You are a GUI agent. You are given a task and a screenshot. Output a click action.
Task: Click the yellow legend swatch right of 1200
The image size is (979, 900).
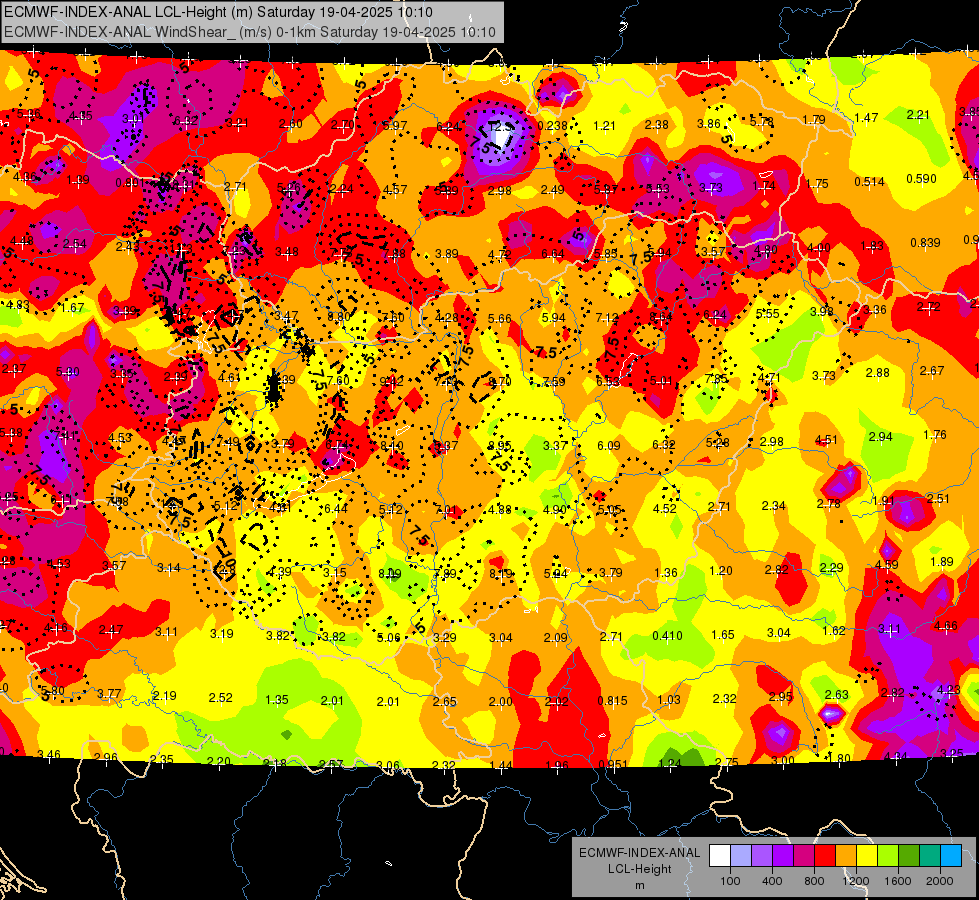pyautogui.click(x=867, y=856)
